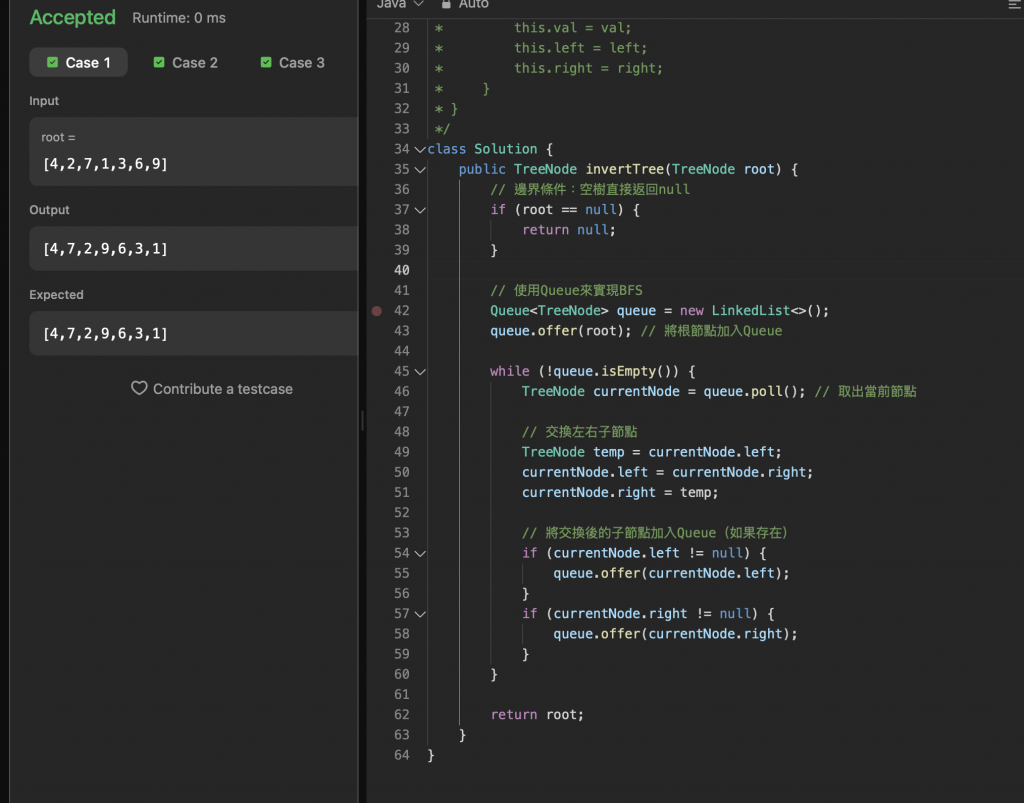Click the Expected value box

[x=193, y=334]
